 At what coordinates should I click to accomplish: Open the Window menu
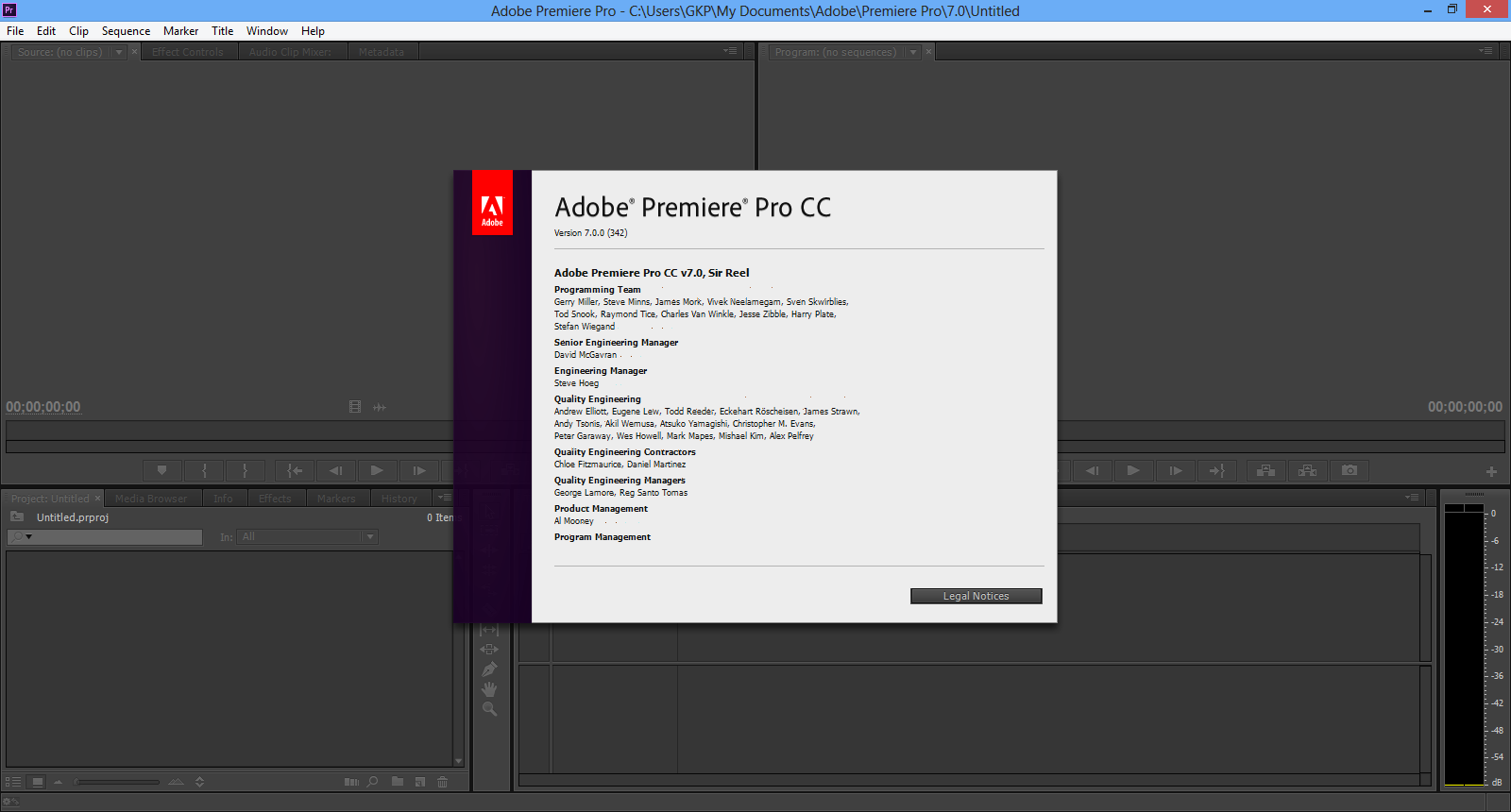267,31
